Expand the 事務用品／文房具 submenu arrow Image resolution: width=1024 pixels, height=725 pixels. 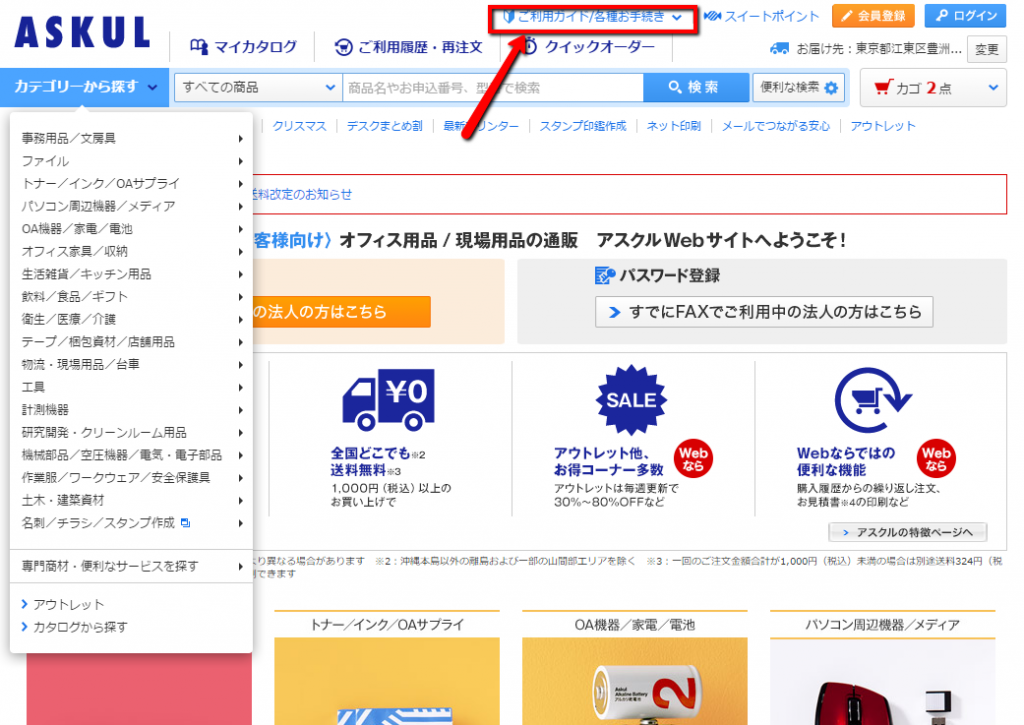241,138
